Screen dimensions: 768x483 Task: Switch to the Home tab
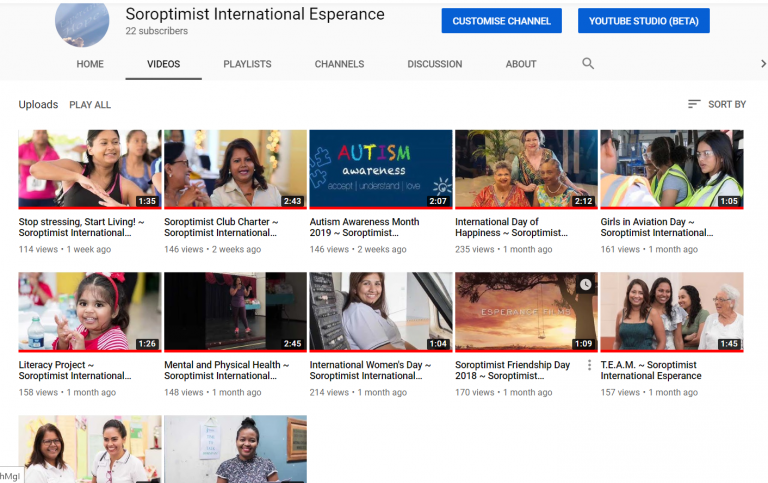tap(90, 64)
